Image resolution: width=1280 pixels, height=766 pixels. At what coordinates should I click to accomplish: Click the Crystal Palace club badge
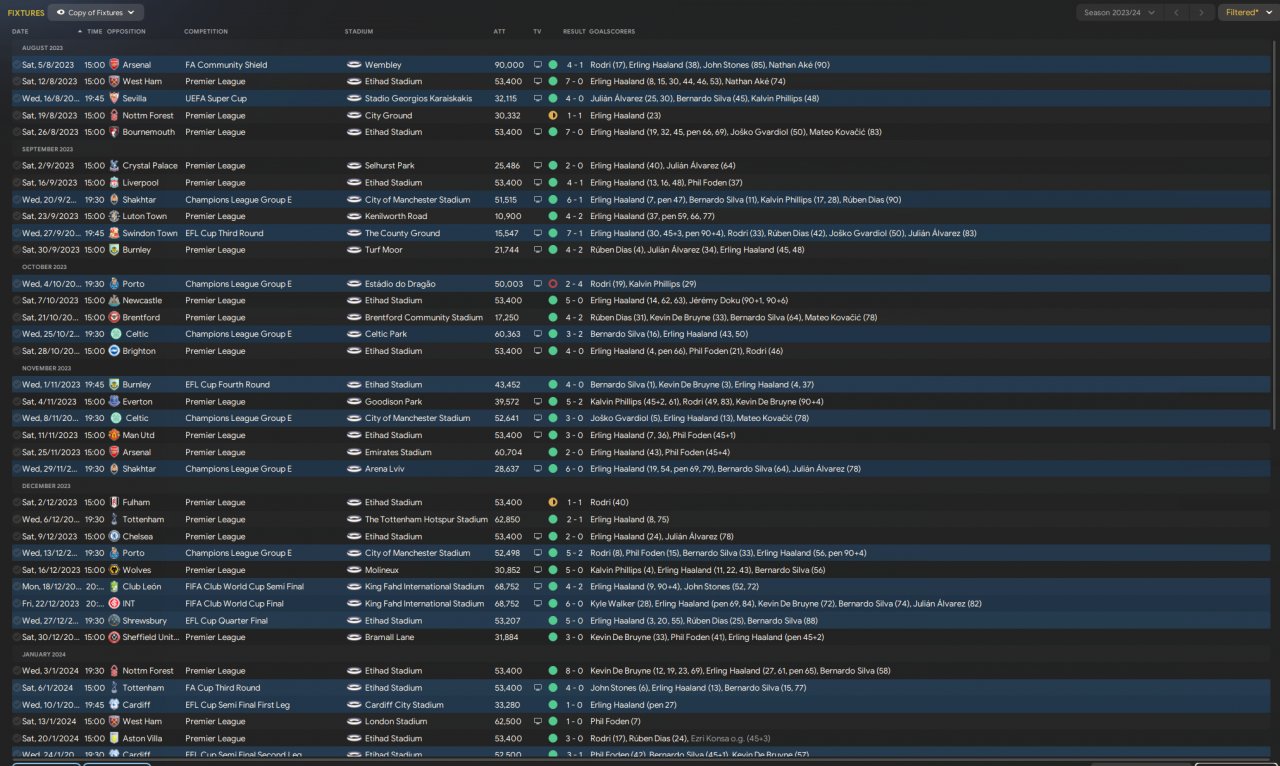click(x=114, y=166)
